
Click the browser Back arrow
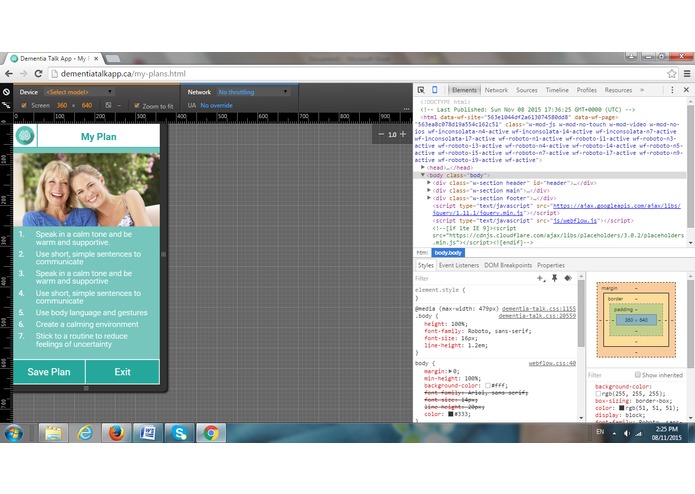click(x=9, y=74)
